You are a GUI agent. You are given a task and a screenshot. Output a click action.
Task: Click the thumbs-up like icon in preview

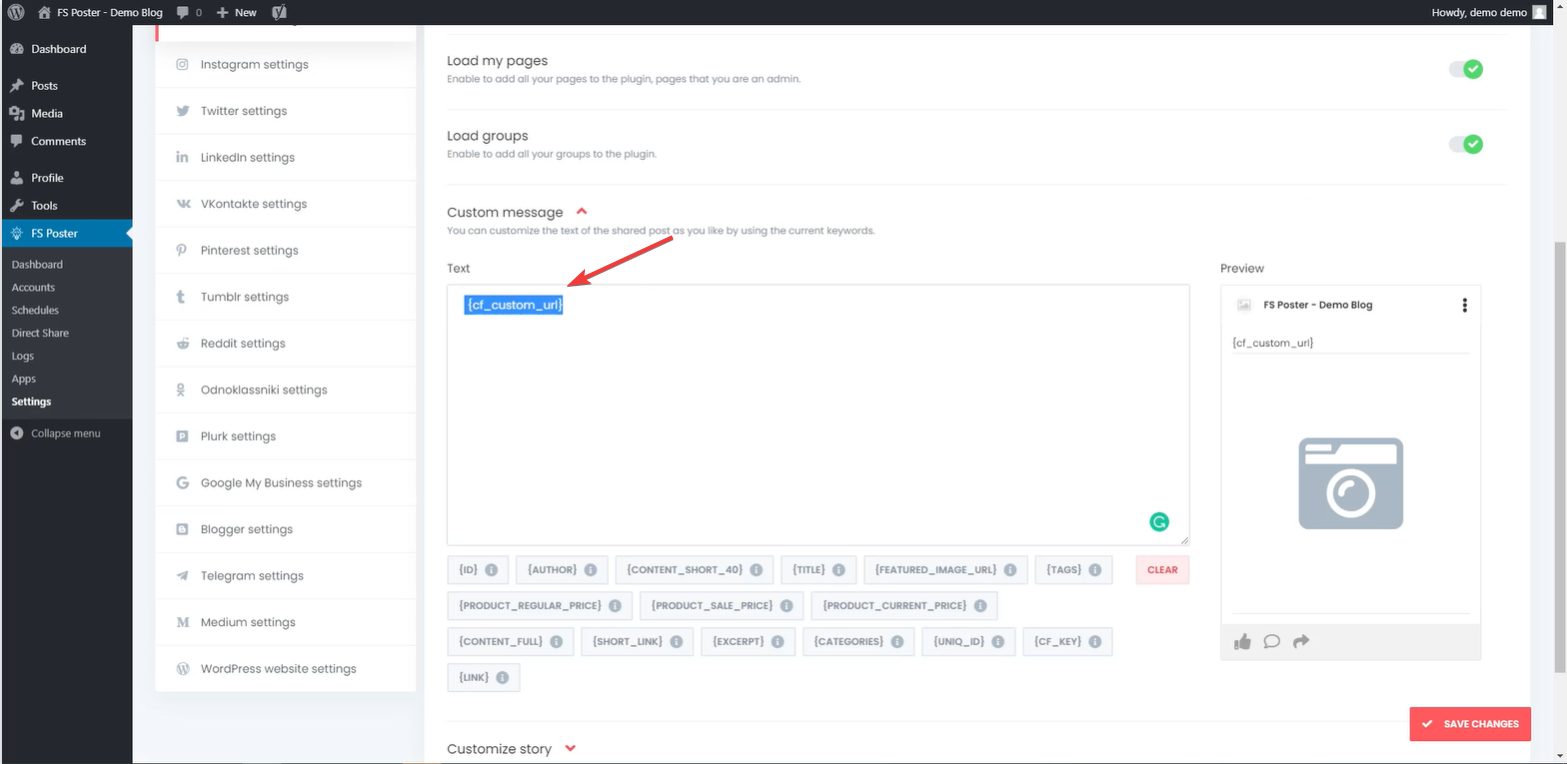(x=1242, y=642)
